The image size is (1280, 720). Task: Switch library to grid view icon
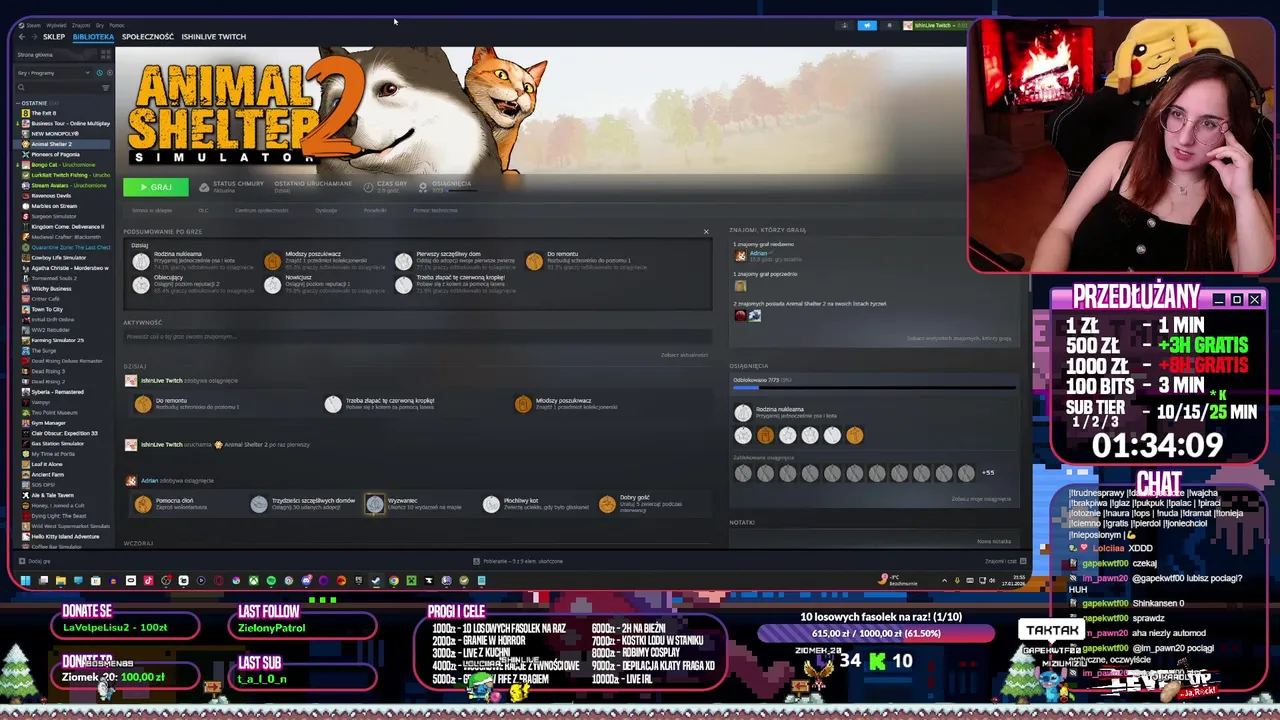coord(106,54)
